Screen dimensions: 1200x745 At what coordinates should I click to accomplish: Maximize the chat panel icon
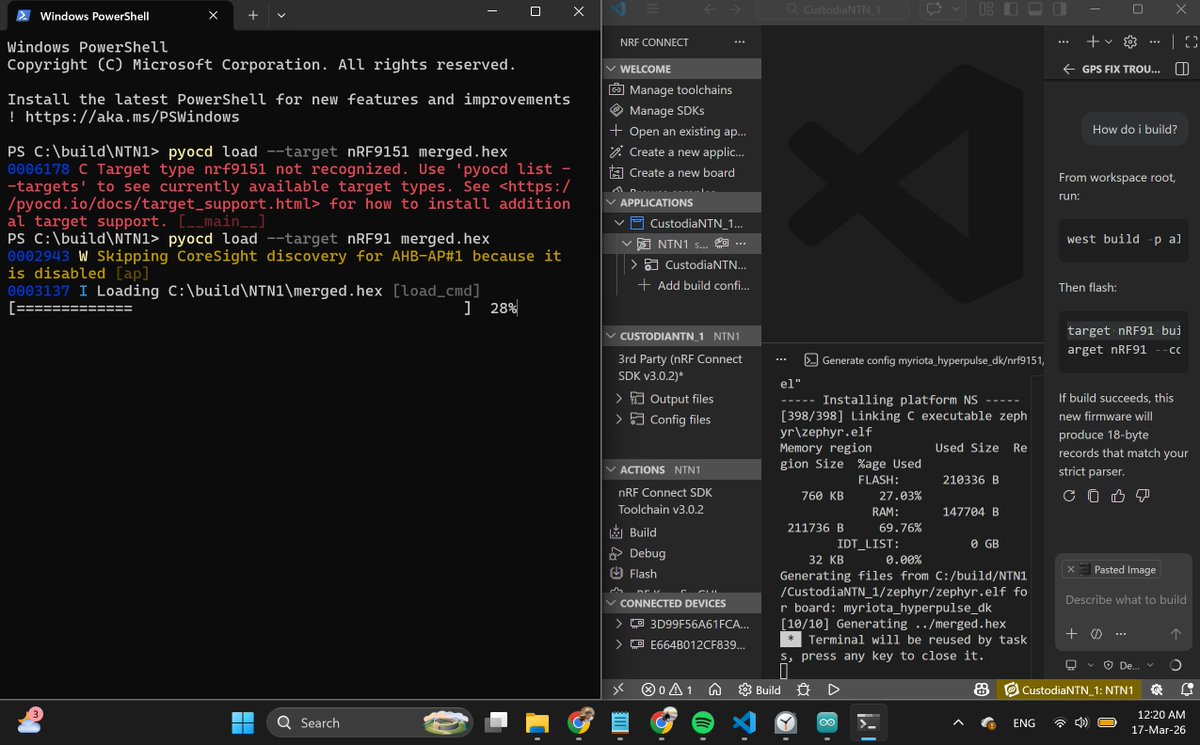[x=1190, y=42]
